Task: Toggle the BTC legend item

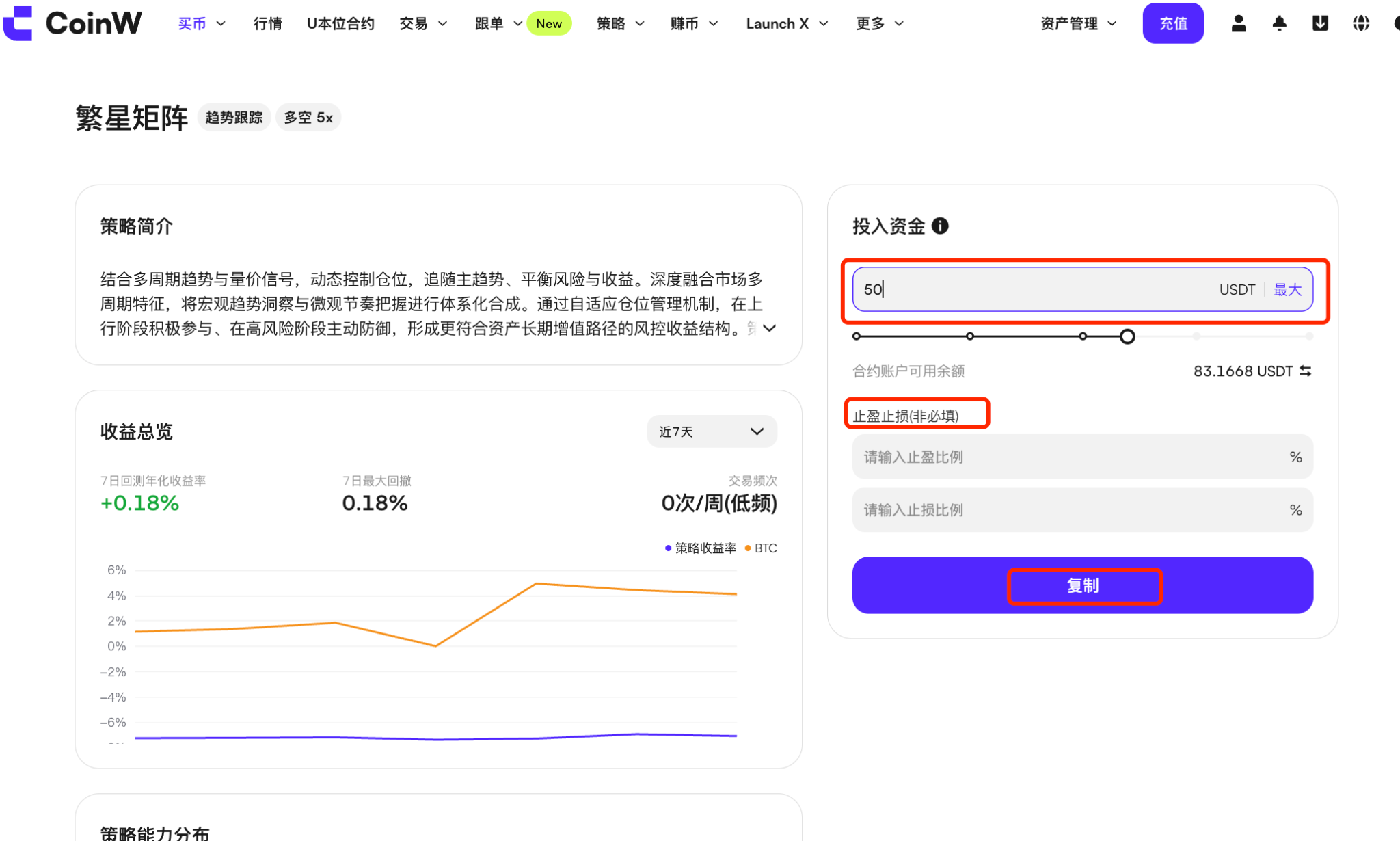Action: (x=761, y=548)
